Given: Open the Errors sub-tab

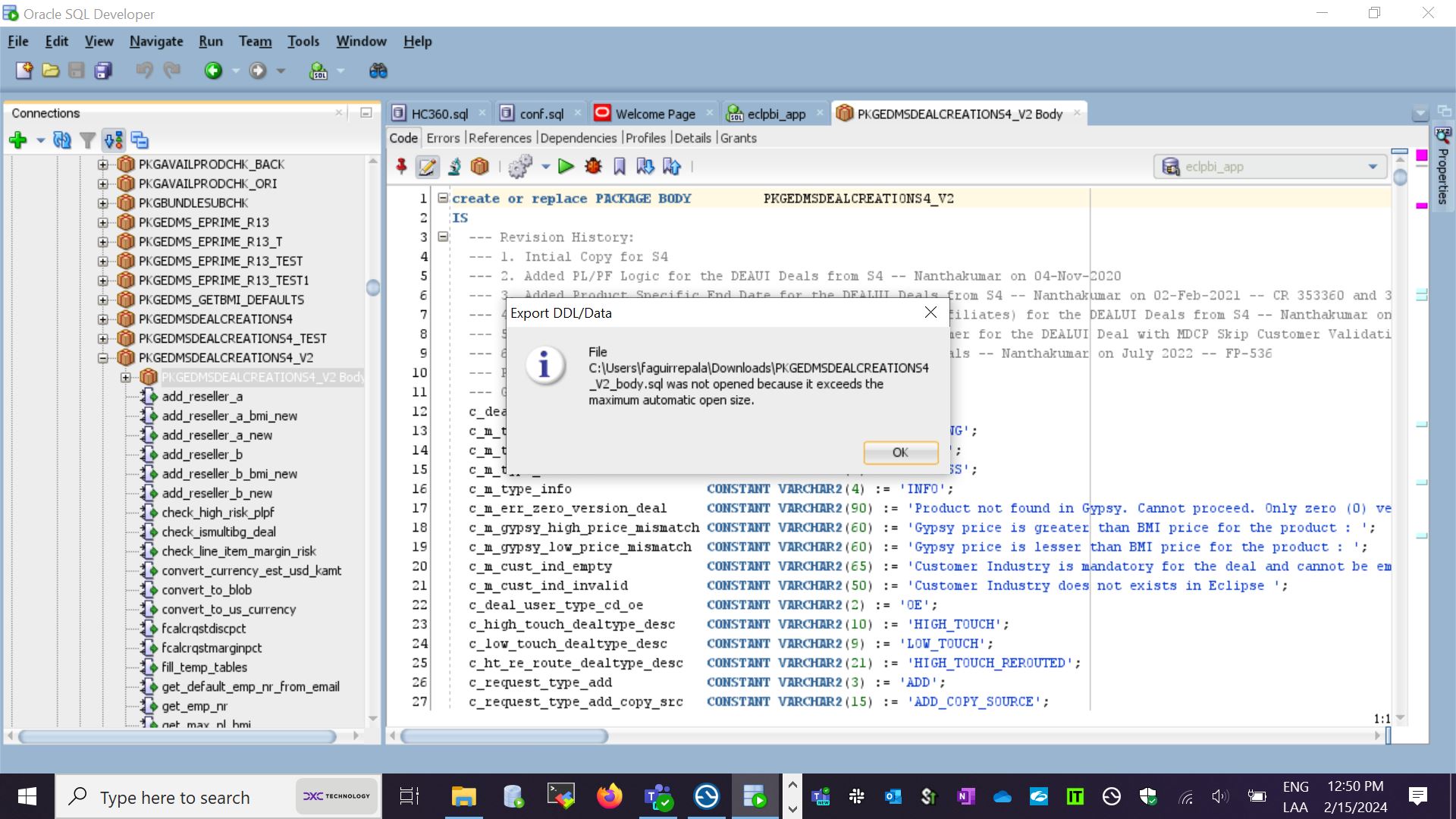Looking at the screenshot, I should [443, 138].
